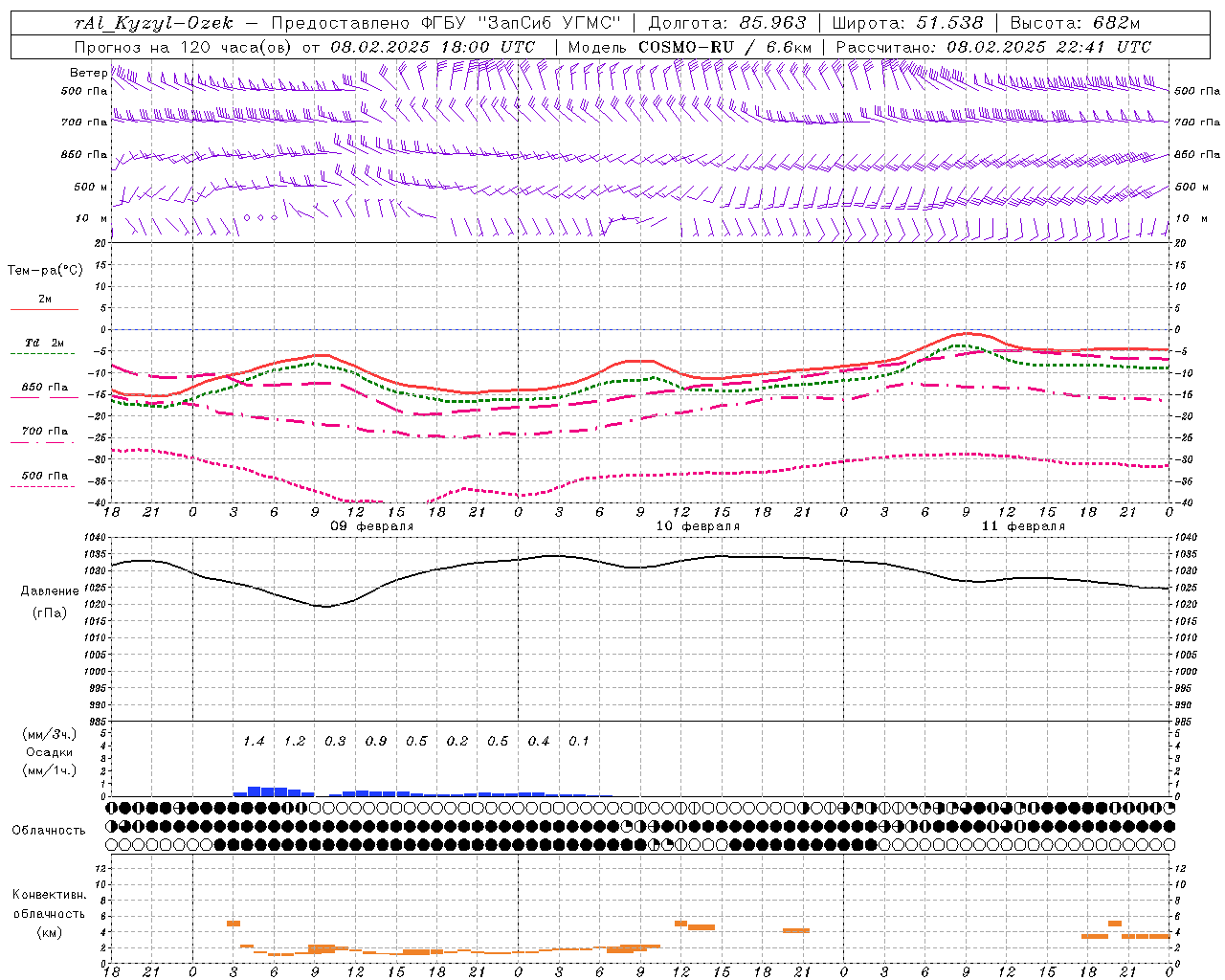Click the 2м temperature legend label
The width and height of the screenshot is (1225, 980).
[x=45, y=300]
